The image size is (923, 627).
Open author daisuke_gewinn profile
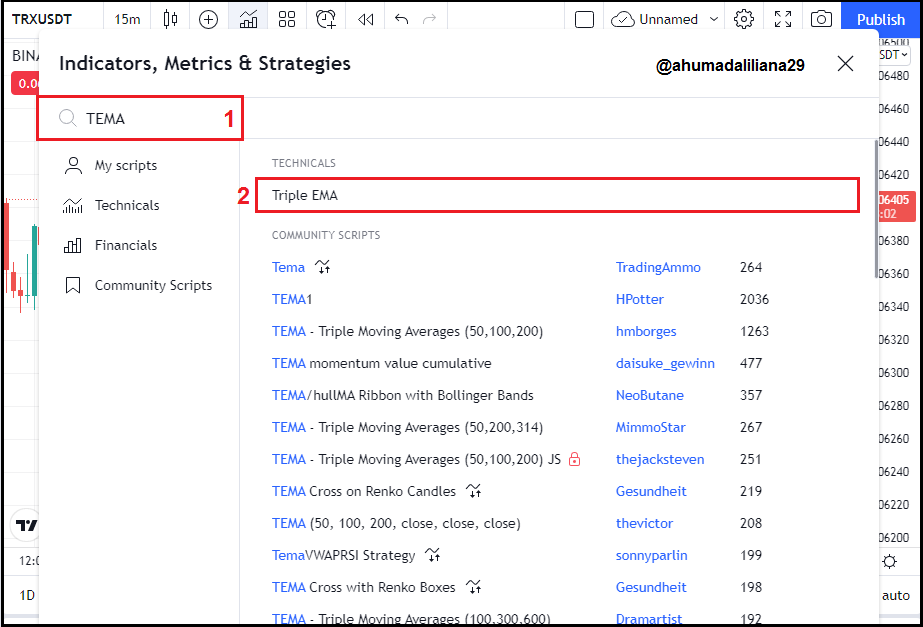(665, 363)
